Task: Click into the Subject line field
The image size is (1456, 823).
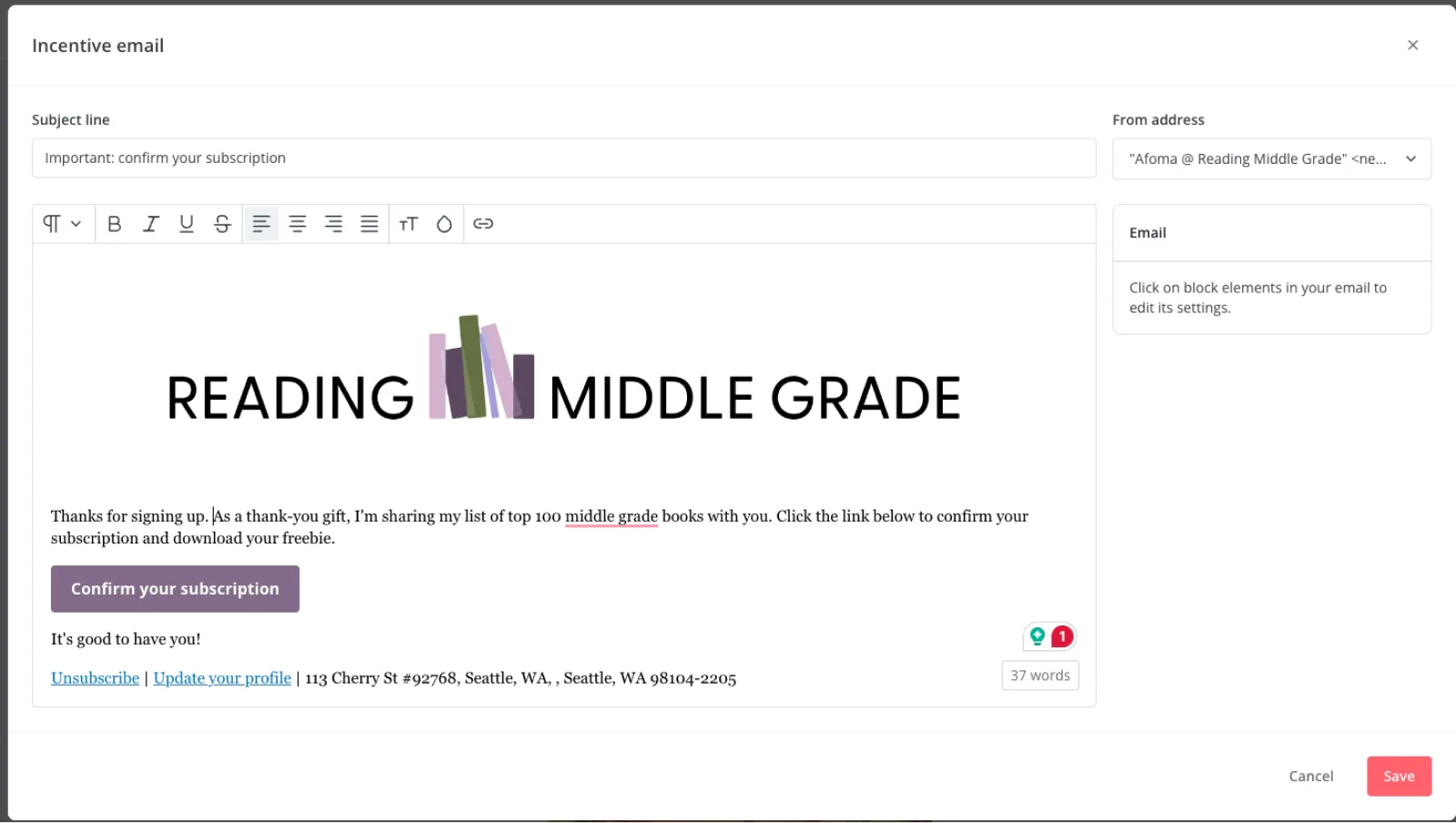Action: pos(563,158)
